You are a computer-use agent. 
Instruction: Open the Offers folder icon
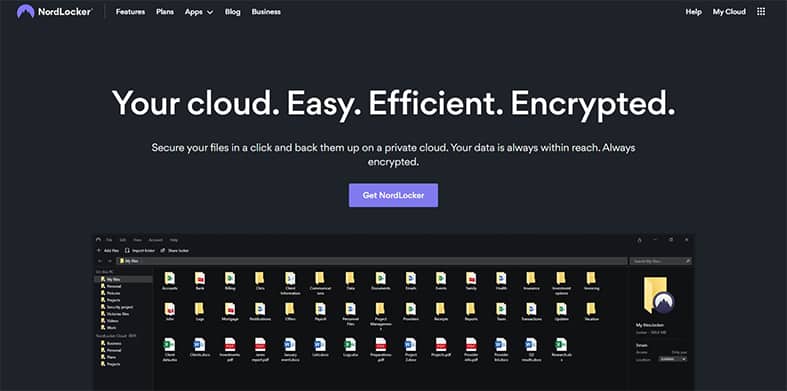pyautogui.click(x=290, y=309)
